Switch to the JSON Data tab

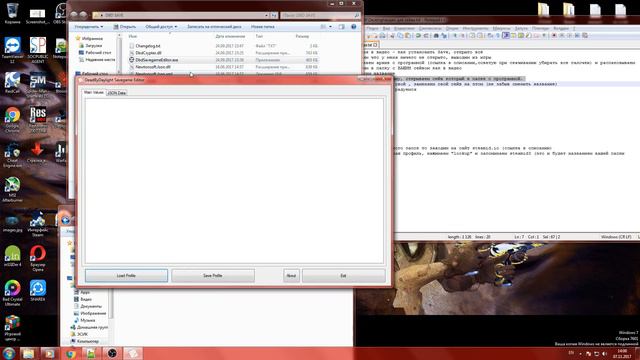click(x=116, y=93)
